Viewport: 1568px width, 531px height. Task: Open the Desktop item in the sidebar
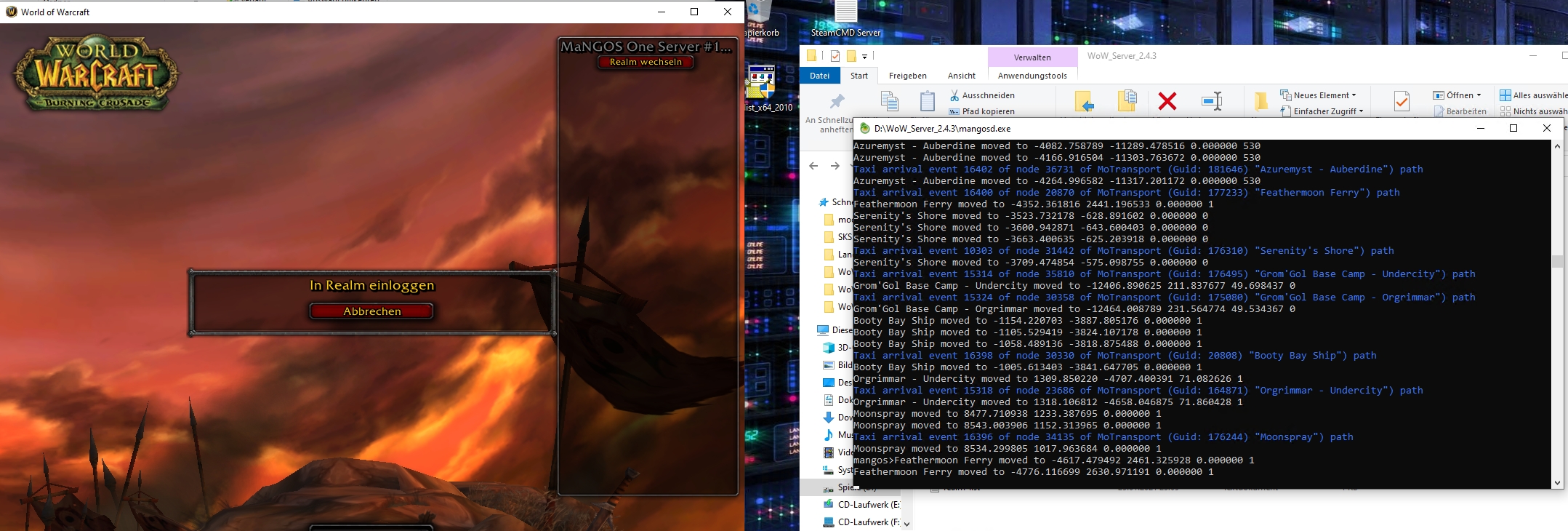point(837,383)
